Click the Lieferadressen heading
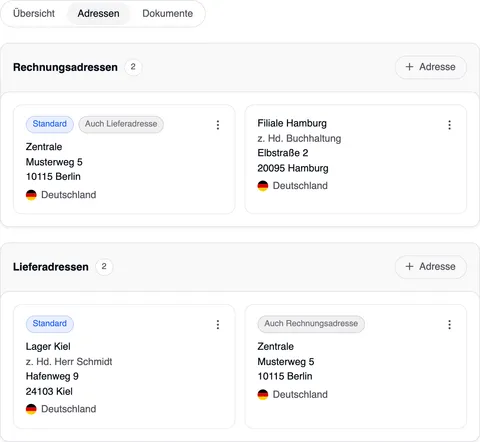Viewport: 480px width, 442px height. [x=51, y=267]
